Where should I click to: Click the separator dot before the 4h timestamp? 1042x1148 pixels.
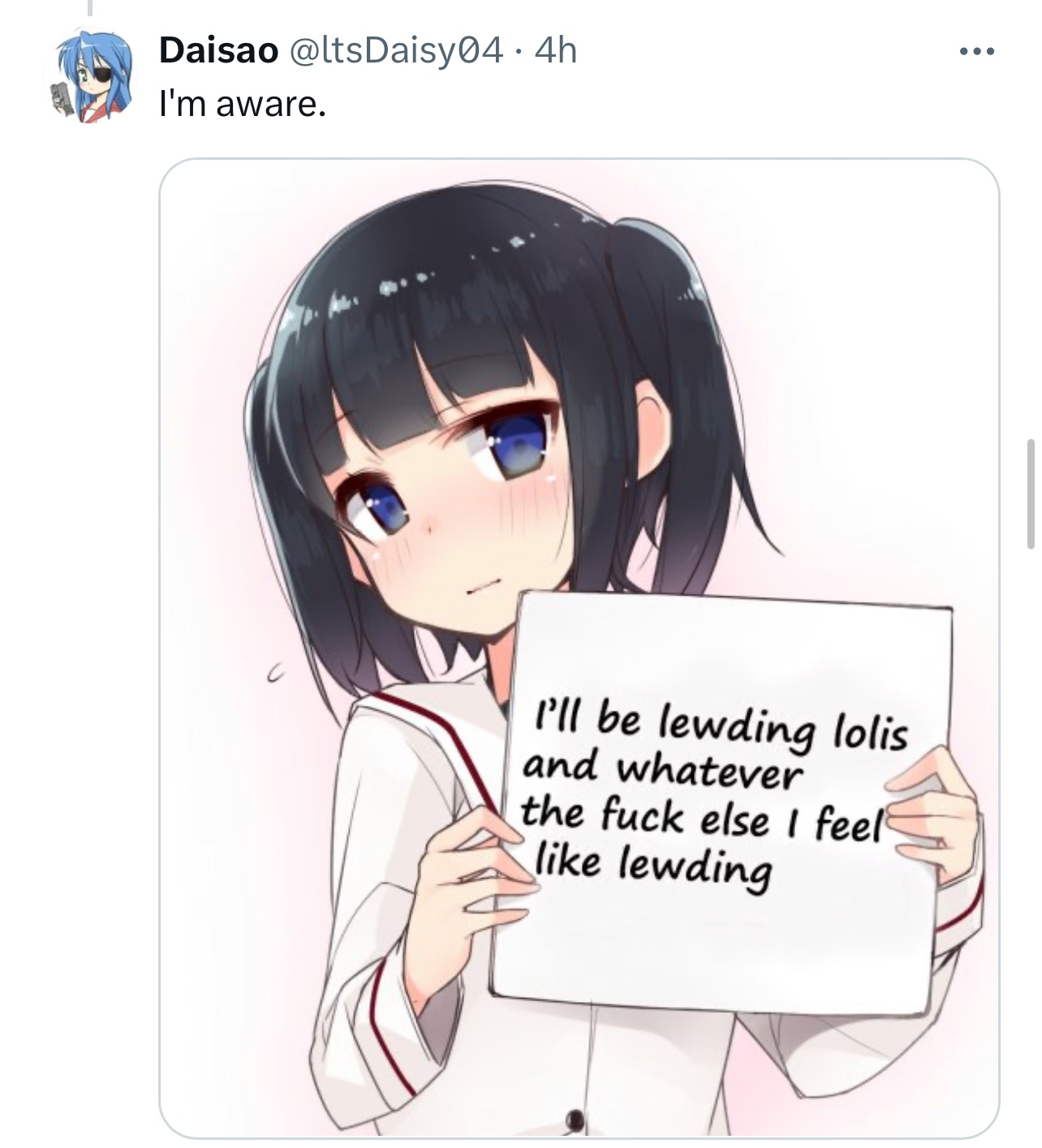click(520, 54)
